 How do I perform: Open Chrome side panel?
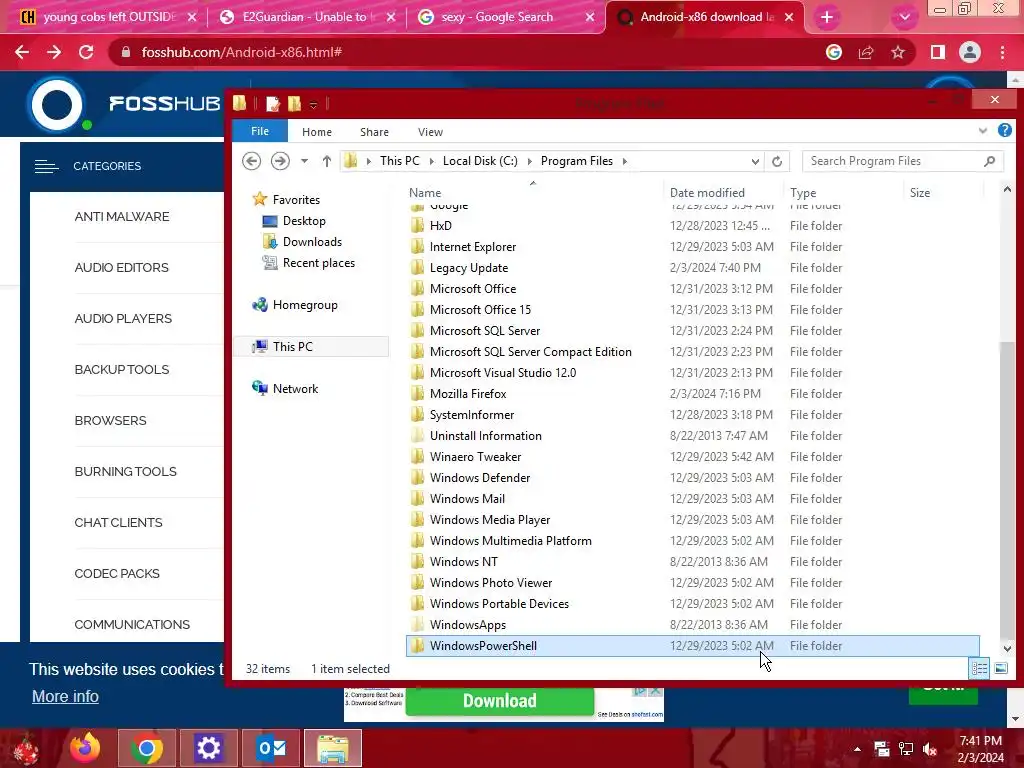click(938, 52)
